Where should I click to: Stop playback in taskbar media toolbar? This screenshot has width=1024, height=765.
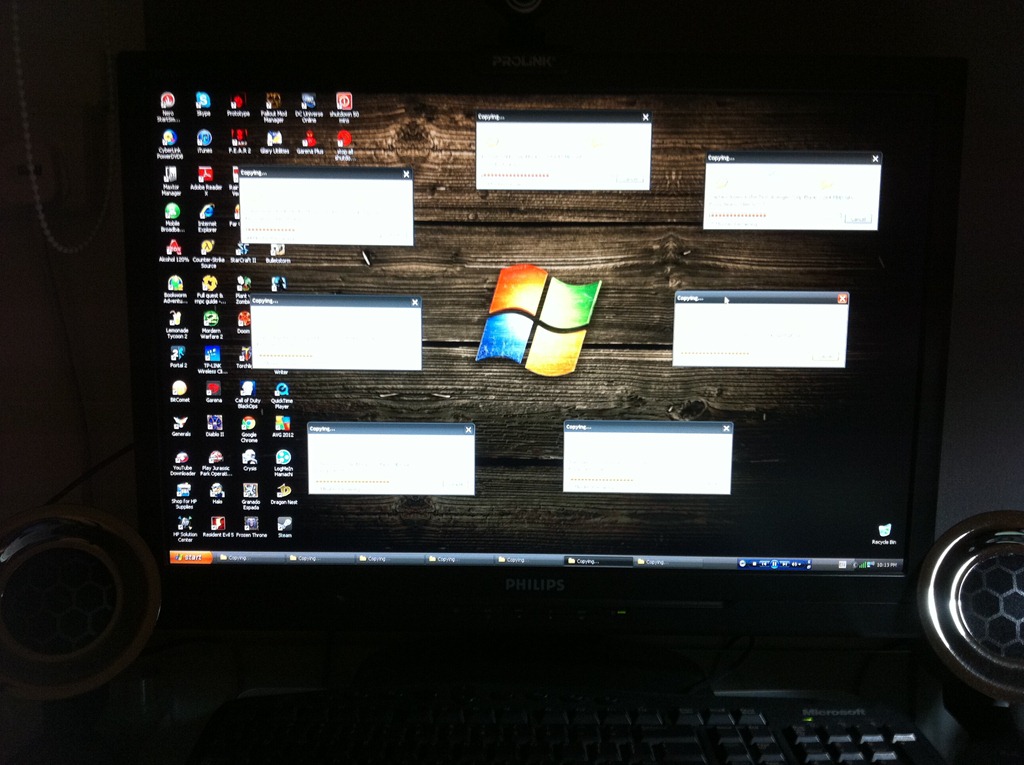(x=754, y=563)
